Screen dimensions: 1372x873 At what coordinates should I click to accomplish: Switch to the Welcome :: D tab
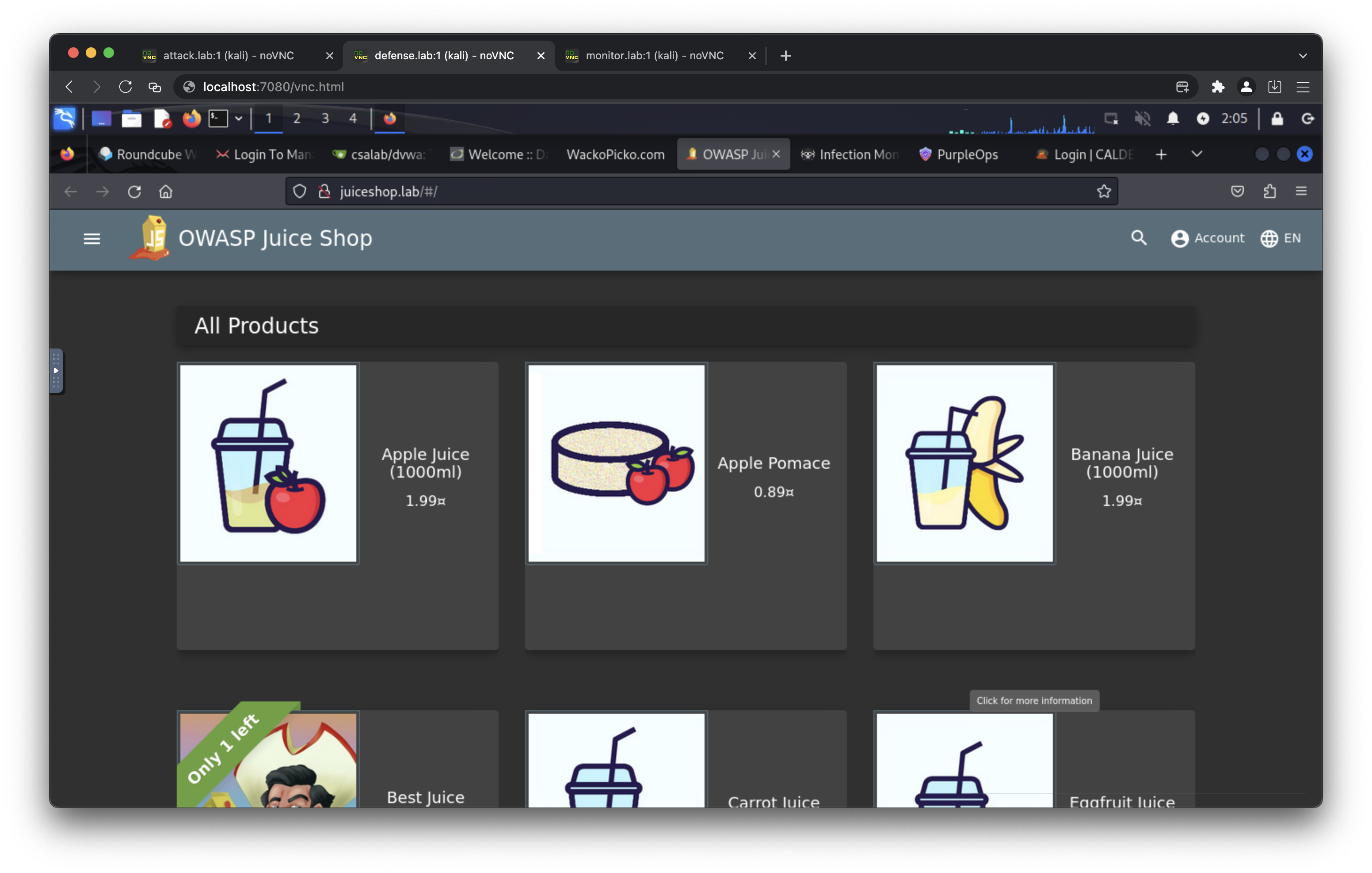[499, 154]
